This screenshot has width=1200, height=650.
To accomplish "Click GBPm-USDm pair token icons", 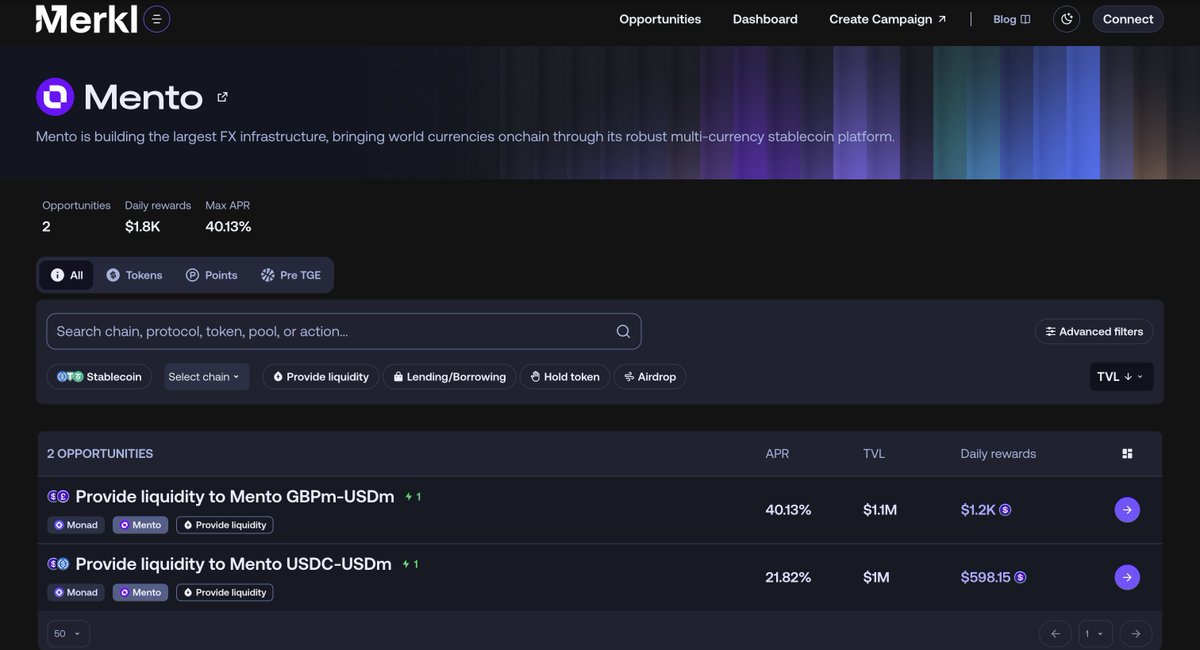I will [58, 496].
